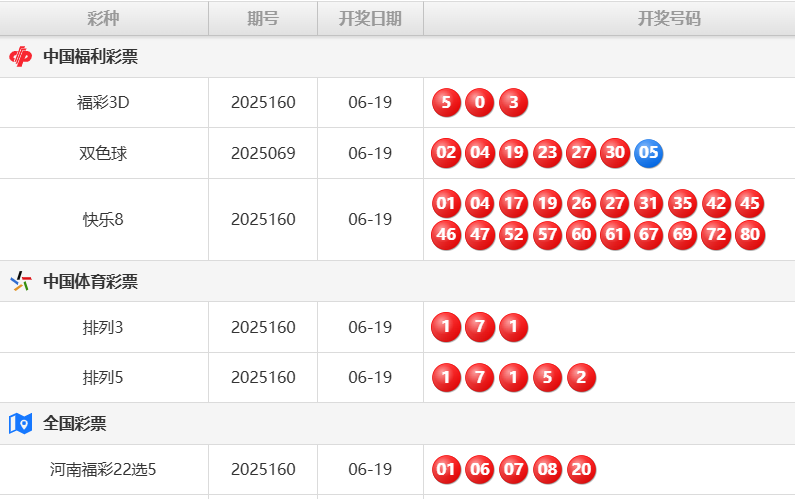Click red ball 01 in 快乐8 row
Image resolution: width=795 pixels, height=499 pixels.
tap(446, 204)
